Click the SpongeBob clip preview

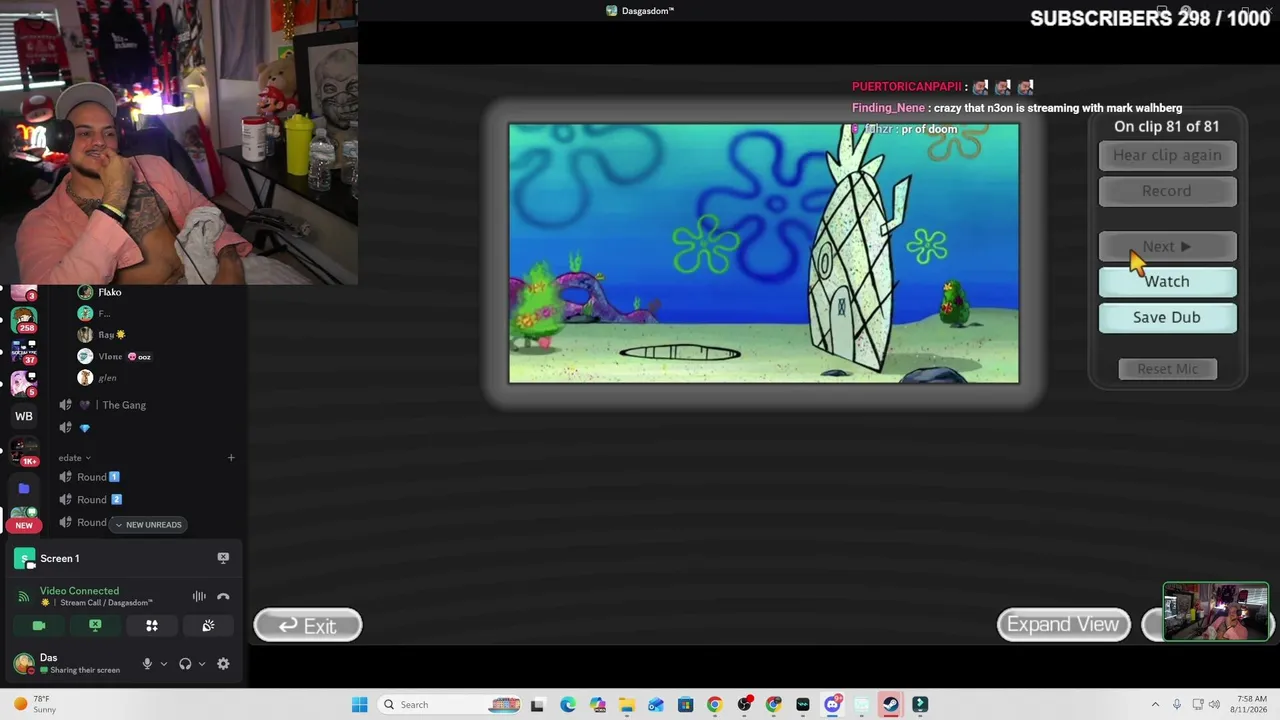pos(764,253)
